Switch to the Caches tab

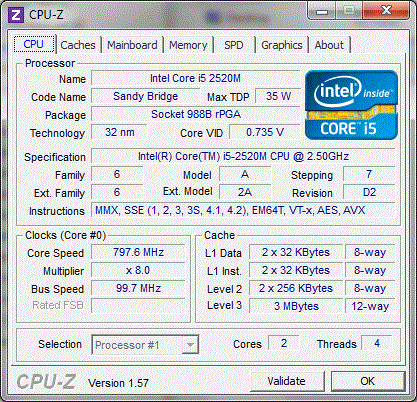(78, 45)
